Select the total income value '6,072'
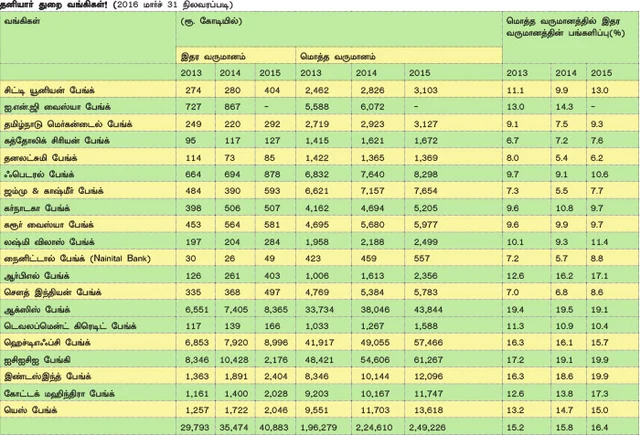This screenshot has width=640, height=435. coord(372,107)
